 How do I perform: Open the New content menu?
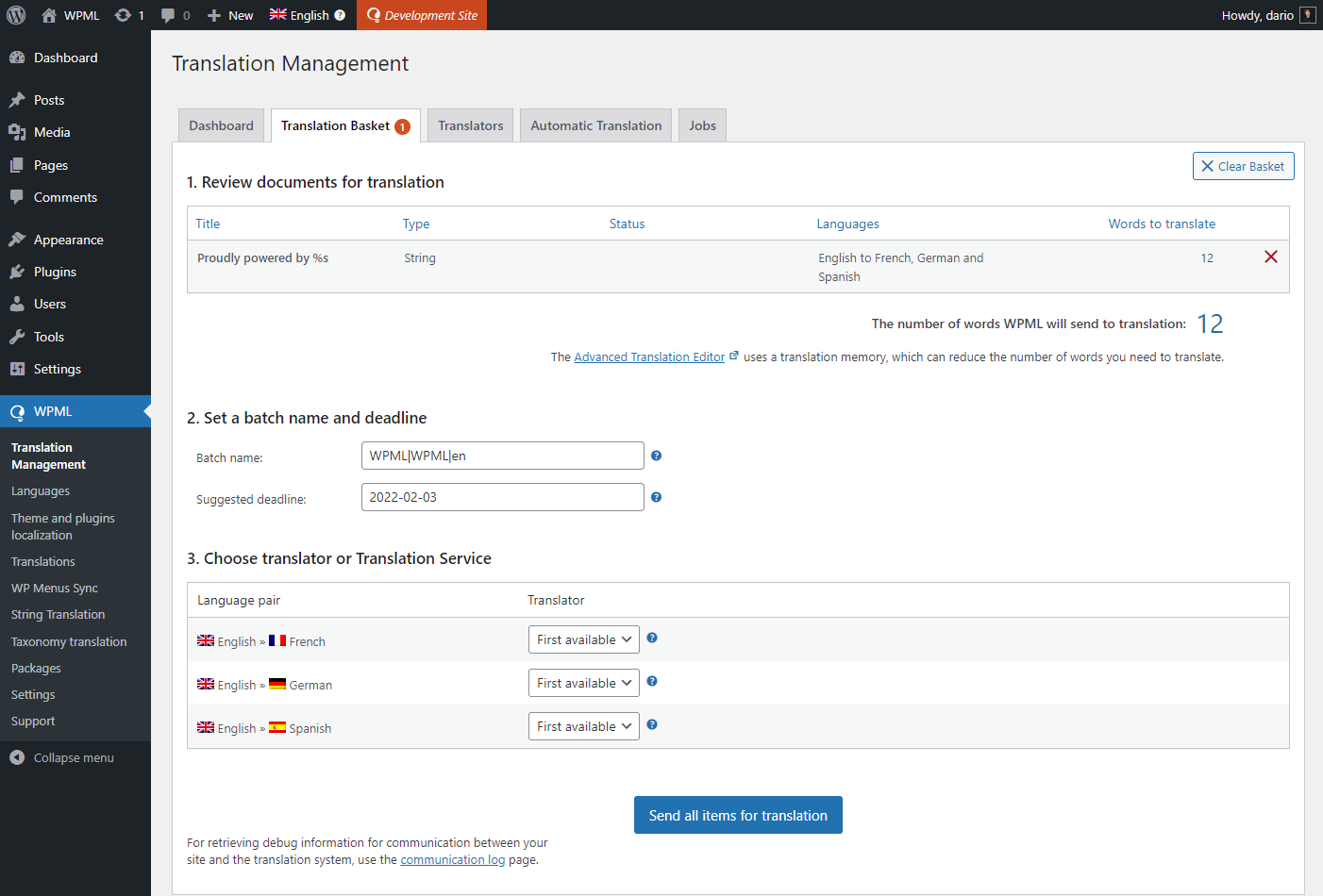click(x=230, y=15)
